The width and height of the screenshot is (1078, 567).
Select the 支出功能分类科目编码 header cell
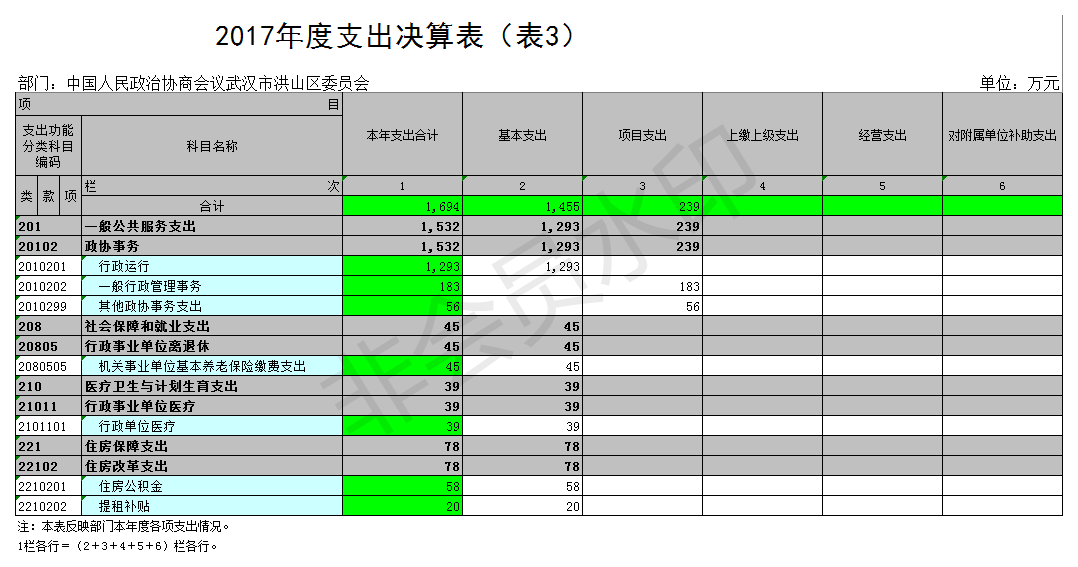click(48, 146)
